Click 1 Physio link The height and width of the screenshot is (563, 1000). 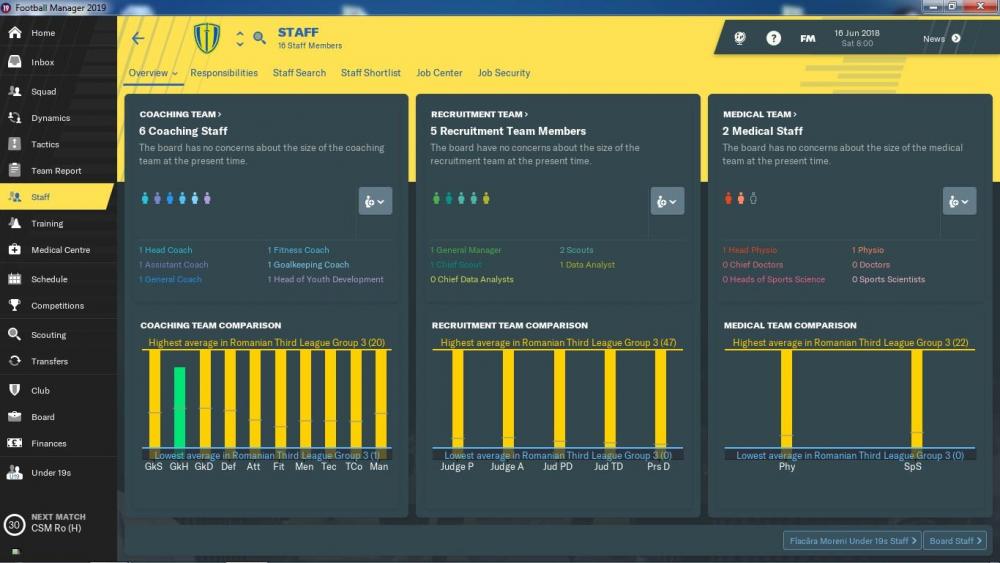868,250
